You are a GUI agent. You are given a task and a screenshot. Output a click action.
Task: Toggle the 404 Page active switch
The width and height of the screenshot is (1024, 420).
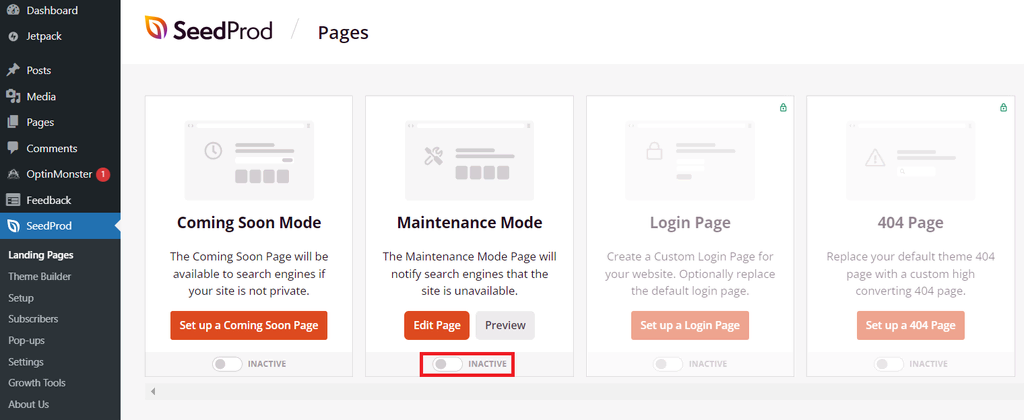[x=889, y=364]
